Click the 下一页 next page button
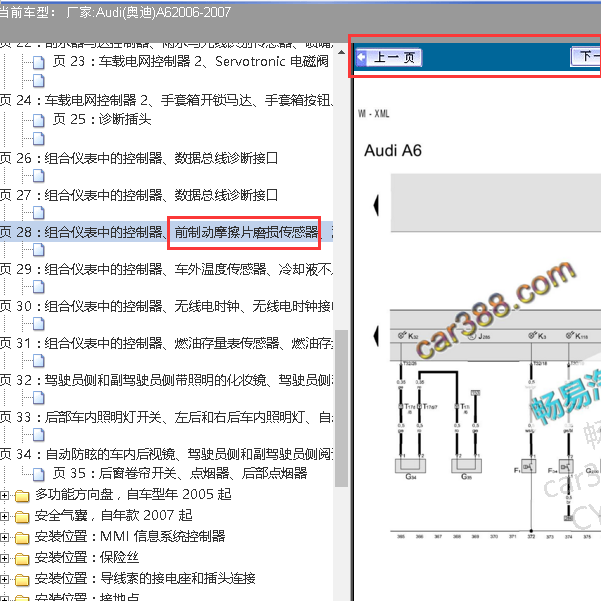This screenshot has width=601, height=601. point(586,57)
